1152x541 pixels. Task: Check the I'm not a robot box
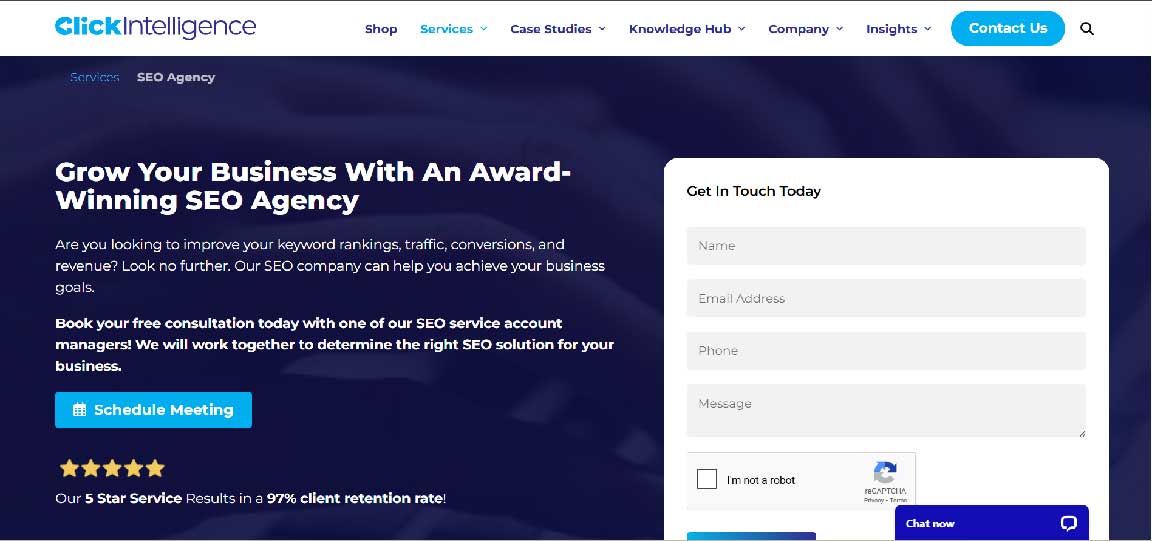pos(707,479)
